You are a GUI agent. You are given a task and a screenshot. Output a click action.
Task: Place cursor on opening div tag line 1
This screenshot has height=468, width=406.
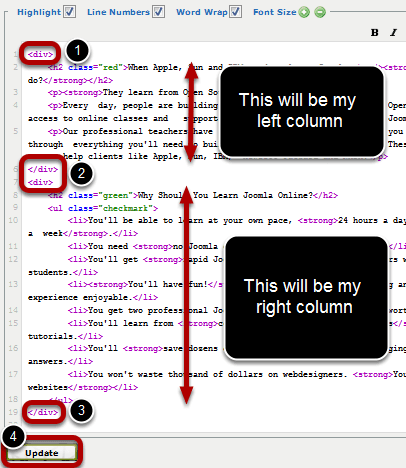point(40,54)
